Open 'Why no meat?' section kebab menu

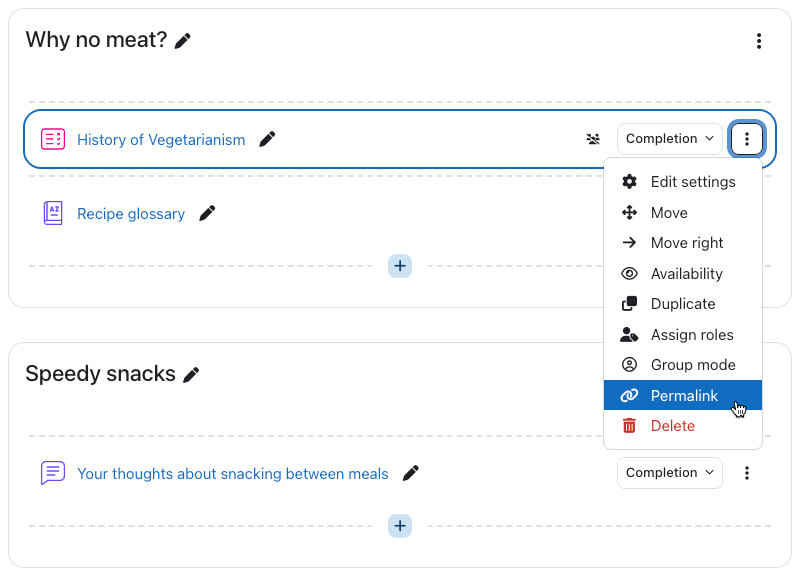click(759, 41)
